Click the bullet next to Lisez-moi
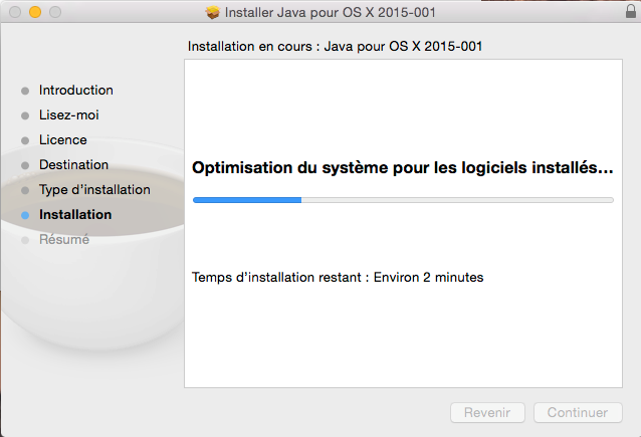 pyautogui.click(x=25, y=116)
